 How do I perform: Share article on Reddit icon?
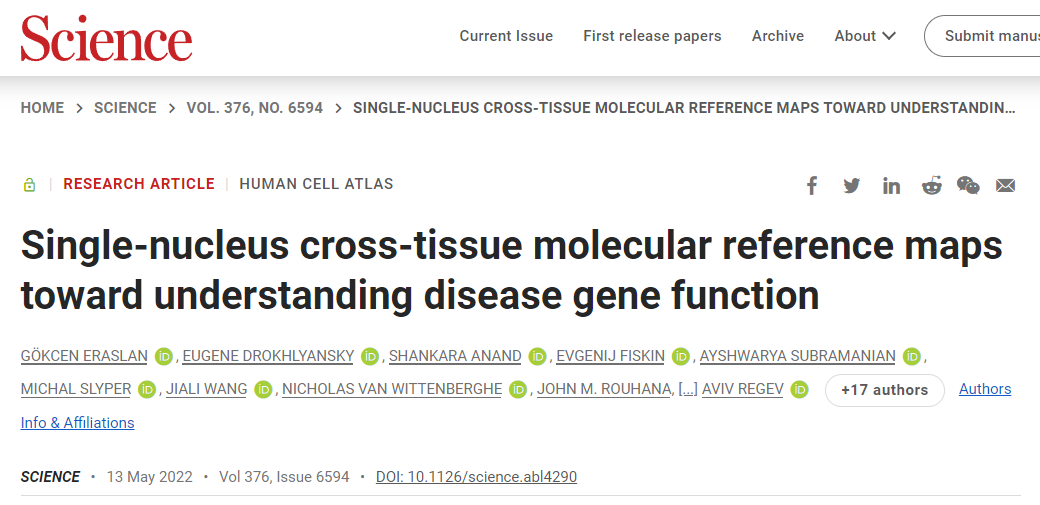(931, 186)
